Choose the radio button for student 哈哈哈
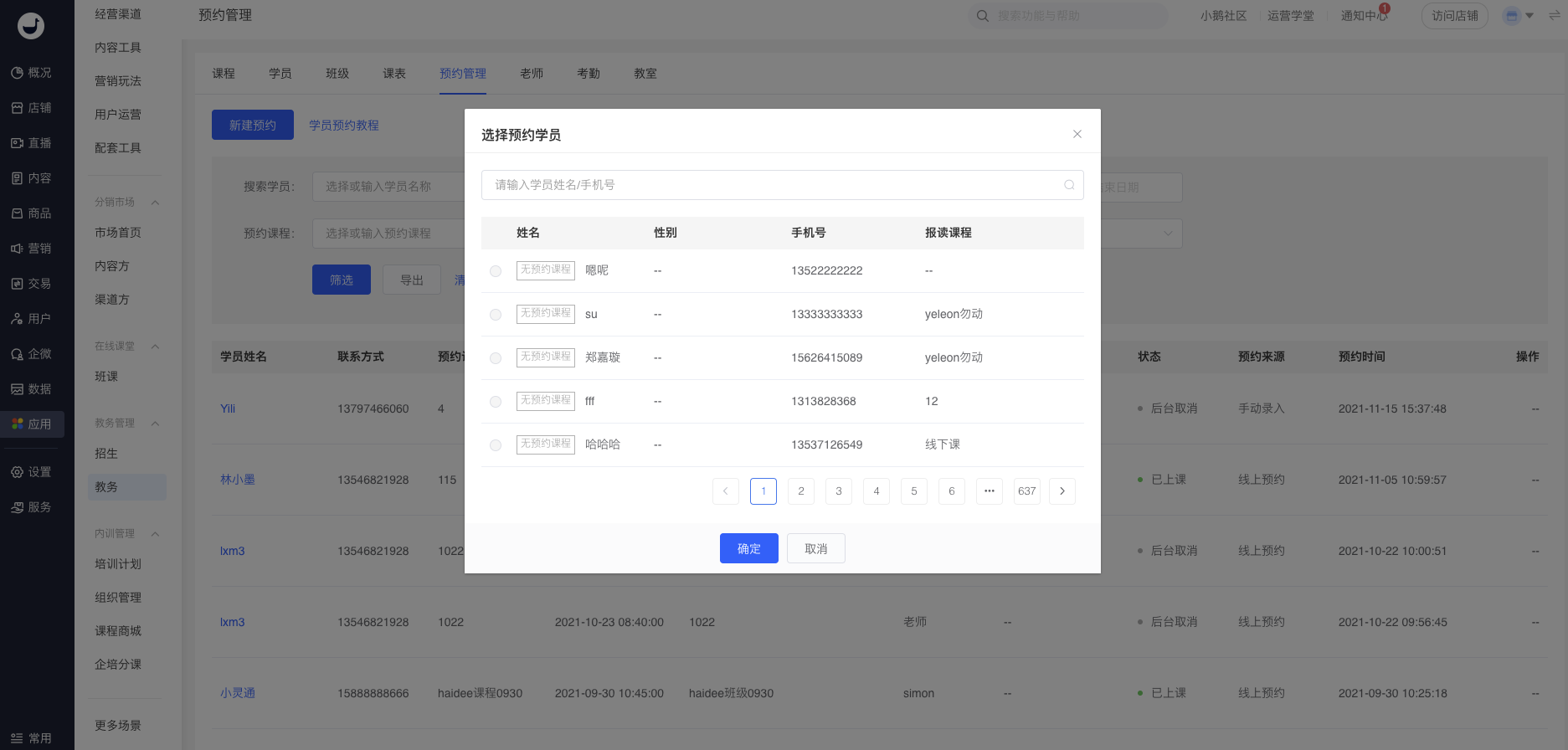Screen dimensions: 1568x750 pos(496,445)
